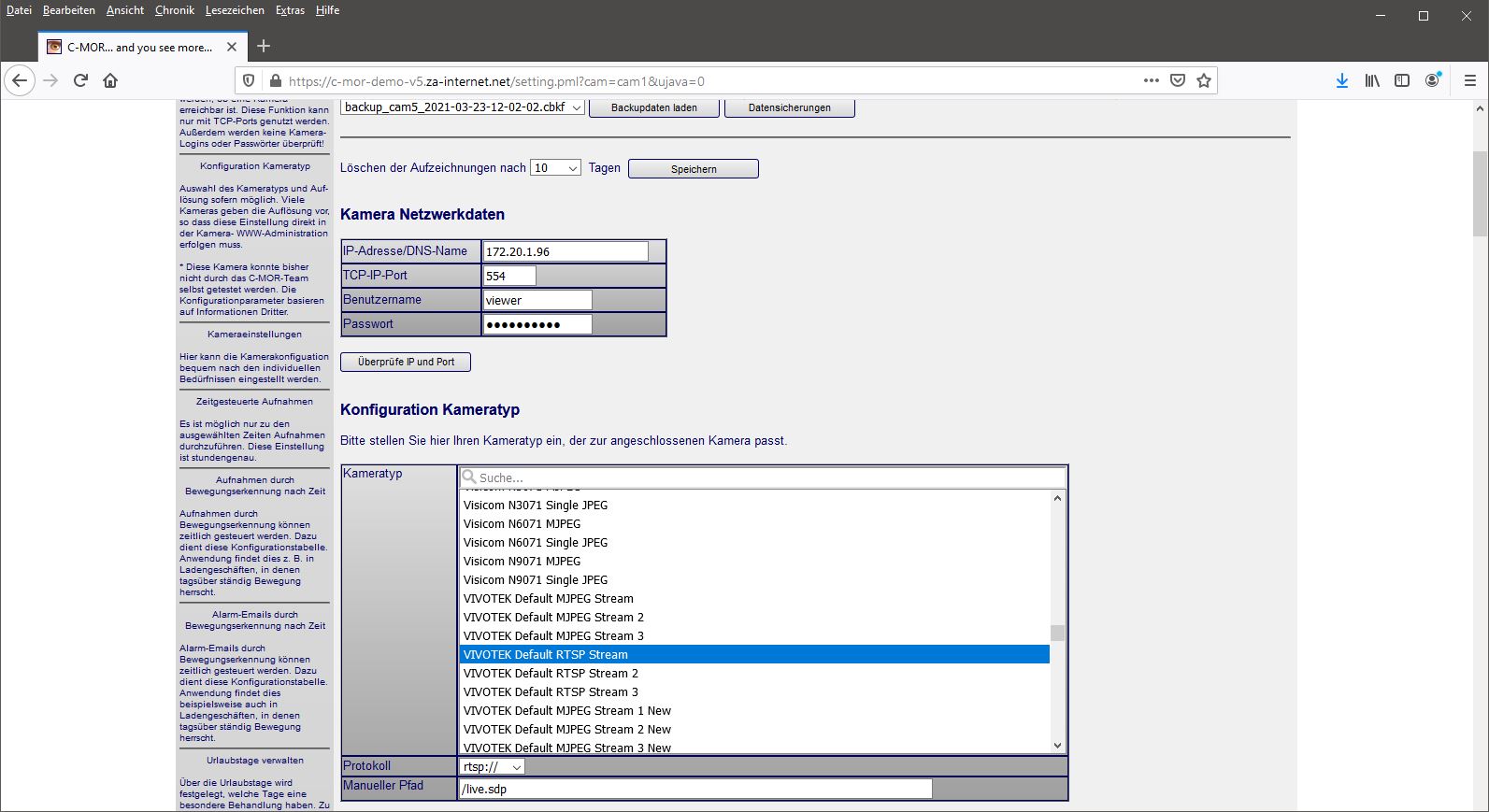Go back to previous page

click(21, 80)
